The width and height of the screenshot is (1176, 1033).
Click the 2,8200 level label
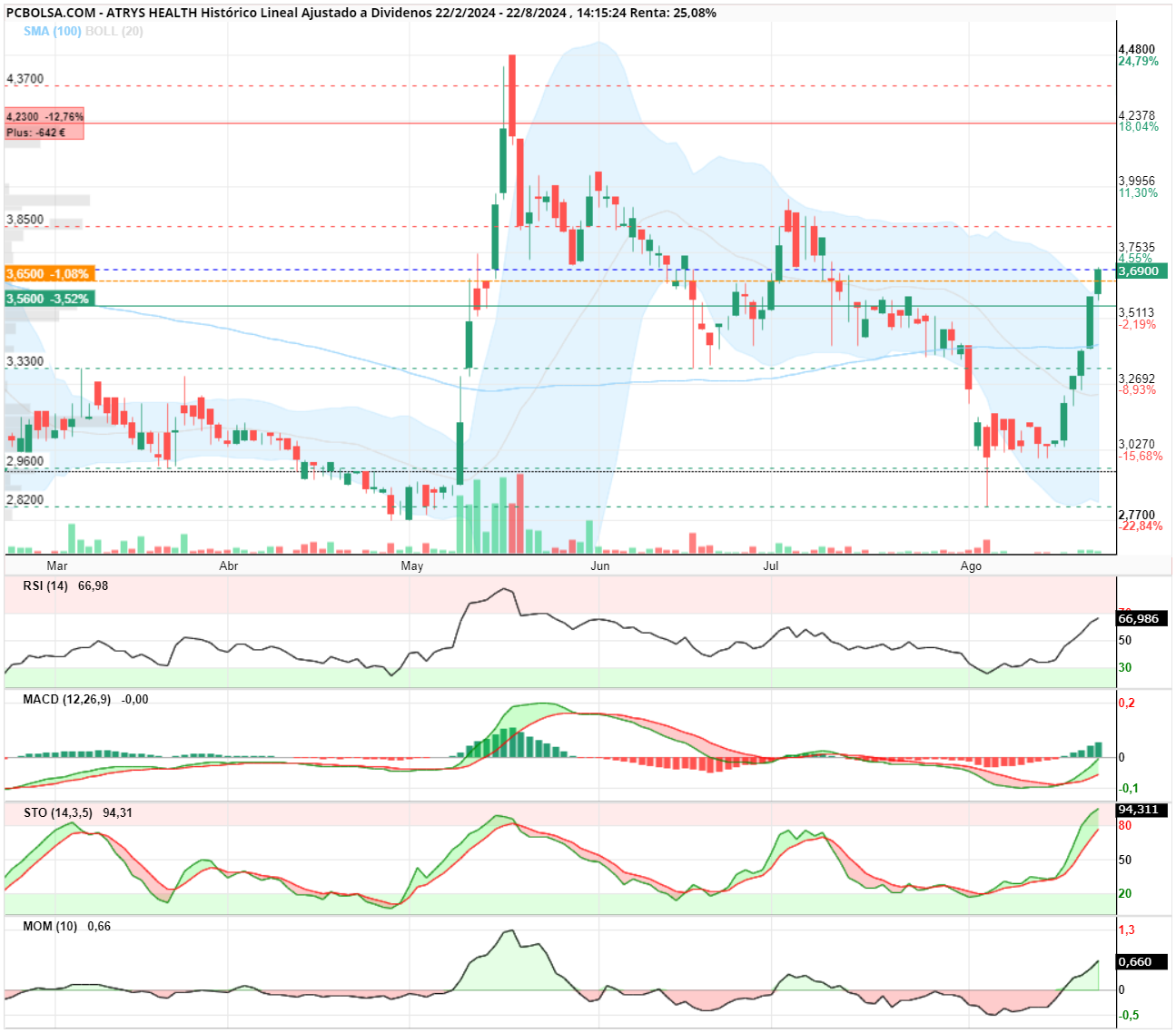click(x=25, y=500)
